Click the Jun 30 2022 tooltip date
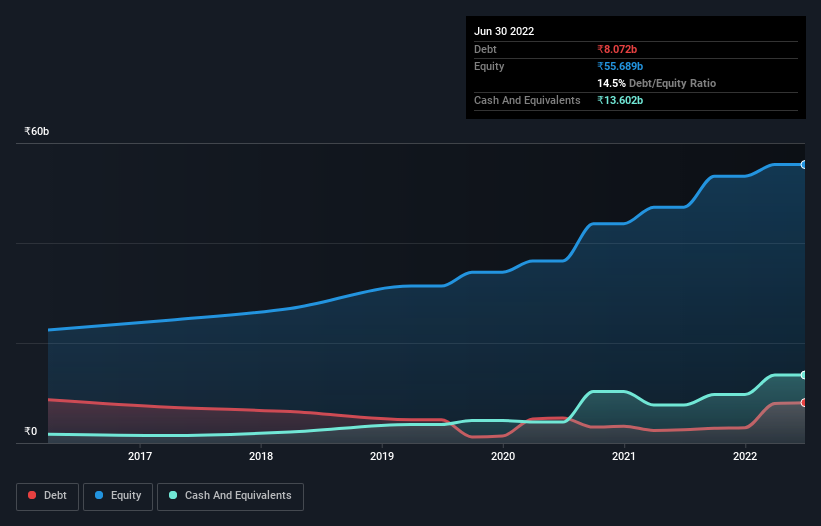The width and height of the screenshot is (821, 526). [504, 31]
